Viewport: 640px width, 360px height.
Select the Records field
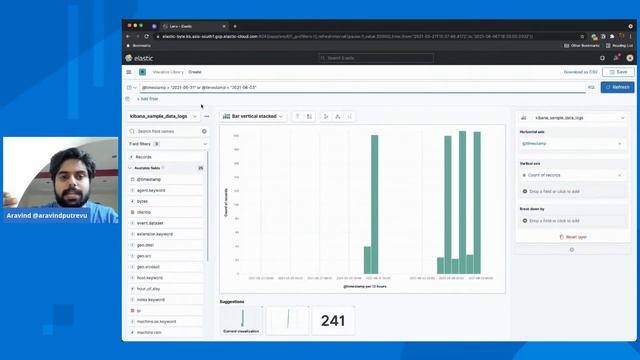[166, 157]
